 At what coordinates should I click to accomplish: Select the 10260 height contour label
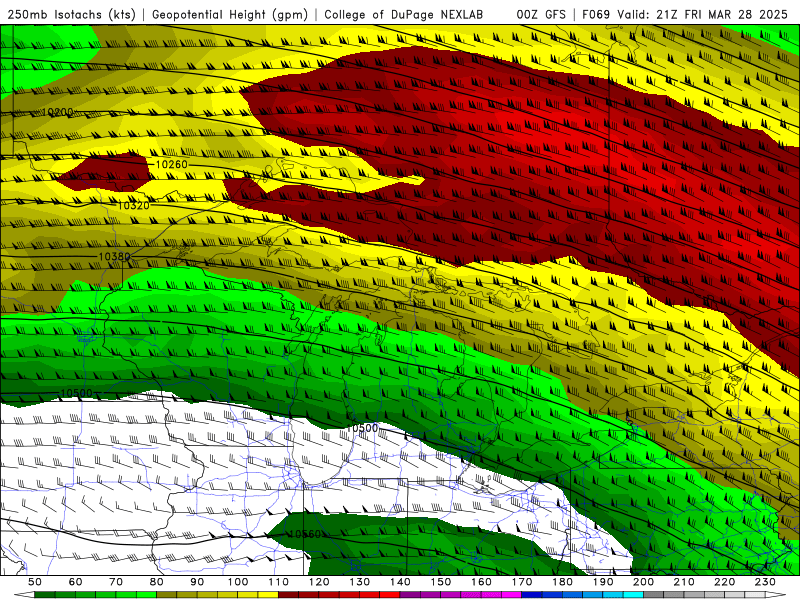(x=171, y=164)
